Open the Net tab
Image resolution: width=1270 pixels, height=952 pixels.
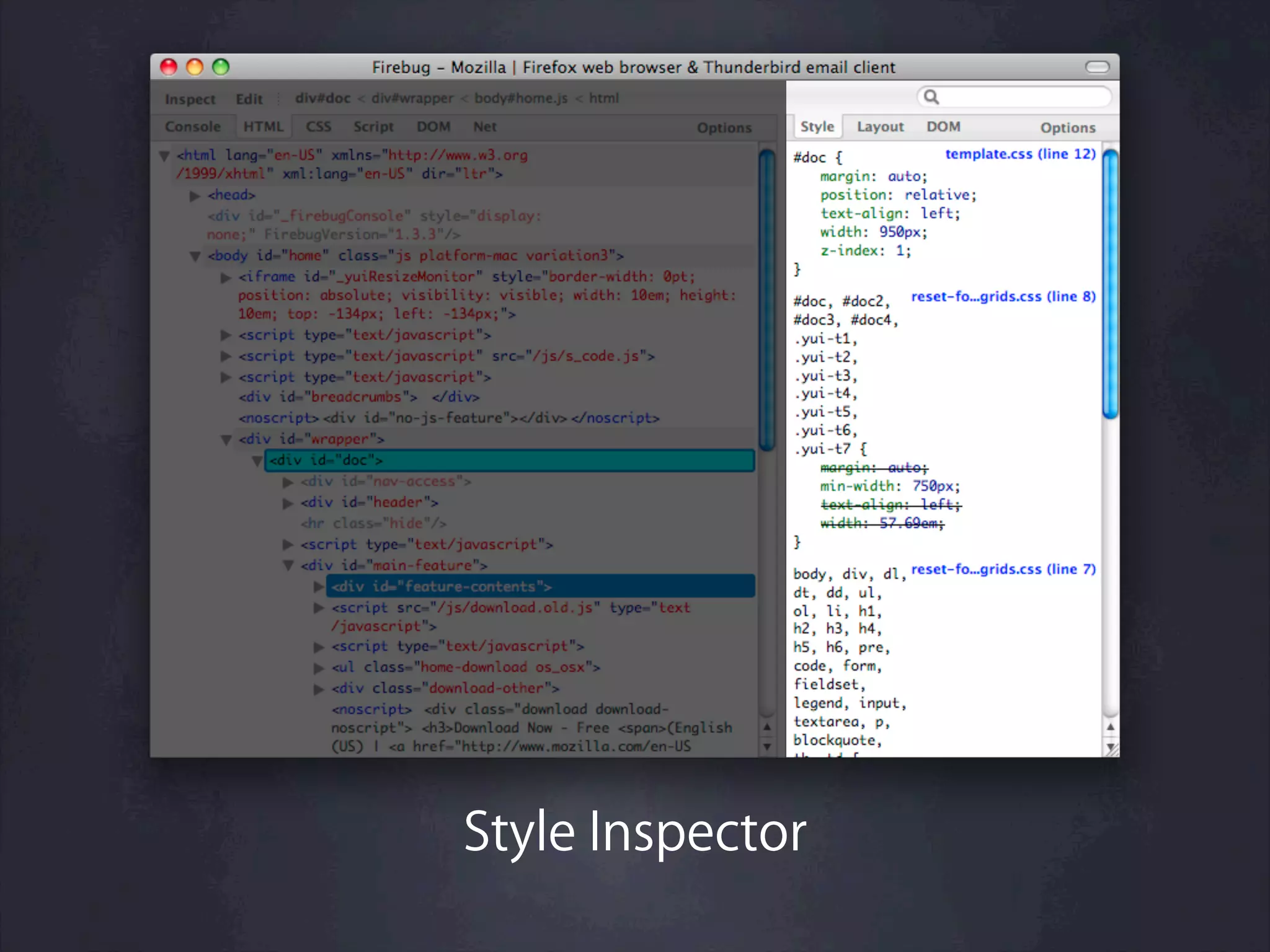[x=485, y=126]
